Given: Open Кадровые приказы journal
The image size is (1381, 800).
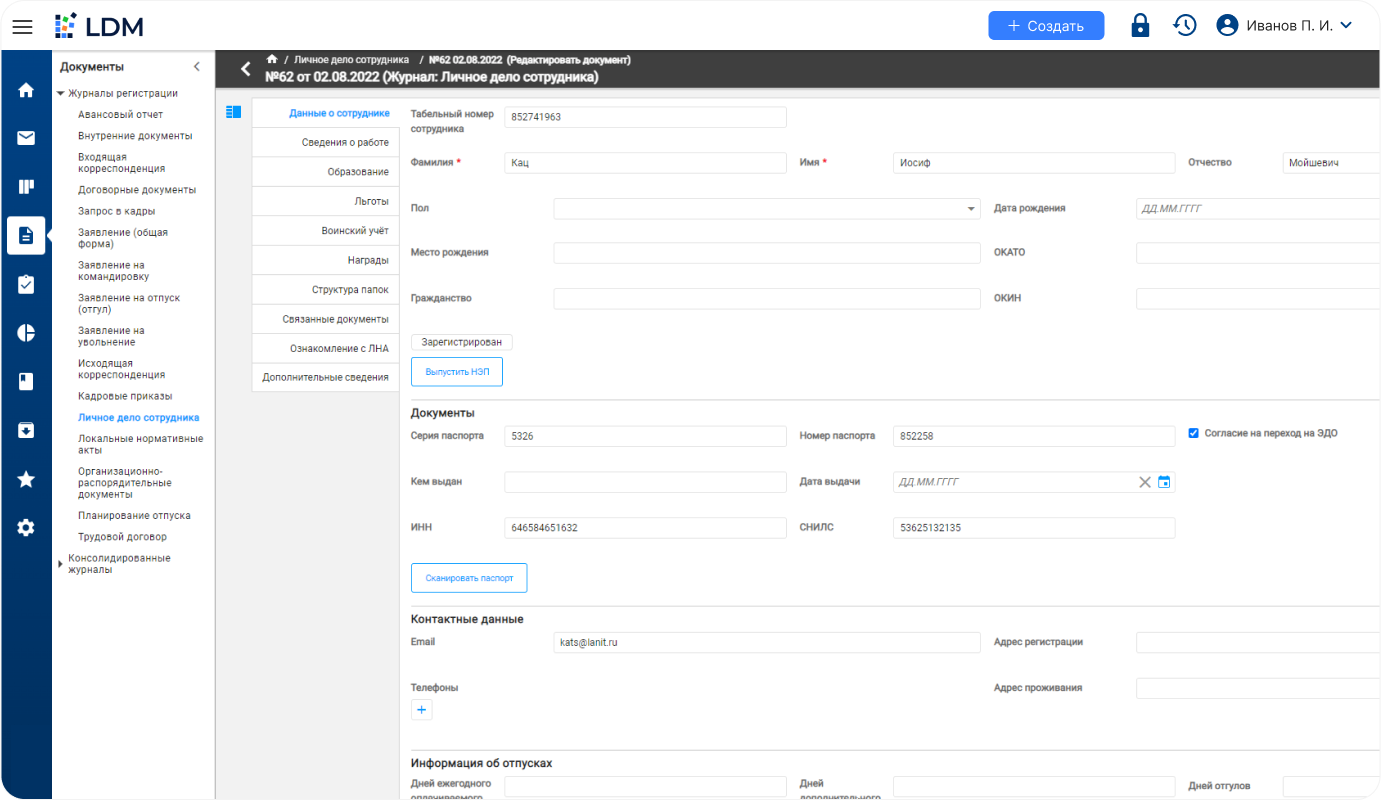Looking at the screenshot, I should click(125, 396).
